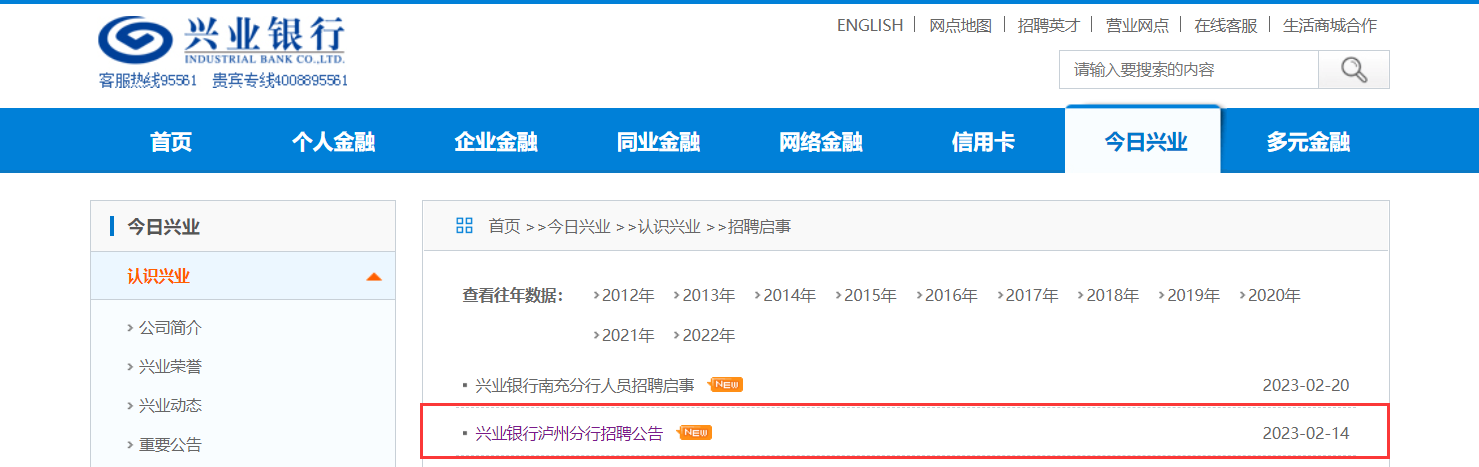The image size is (1479, 467).
Task: Click the 今日兴业 sidebar heading
Action: tap(163, 227)
